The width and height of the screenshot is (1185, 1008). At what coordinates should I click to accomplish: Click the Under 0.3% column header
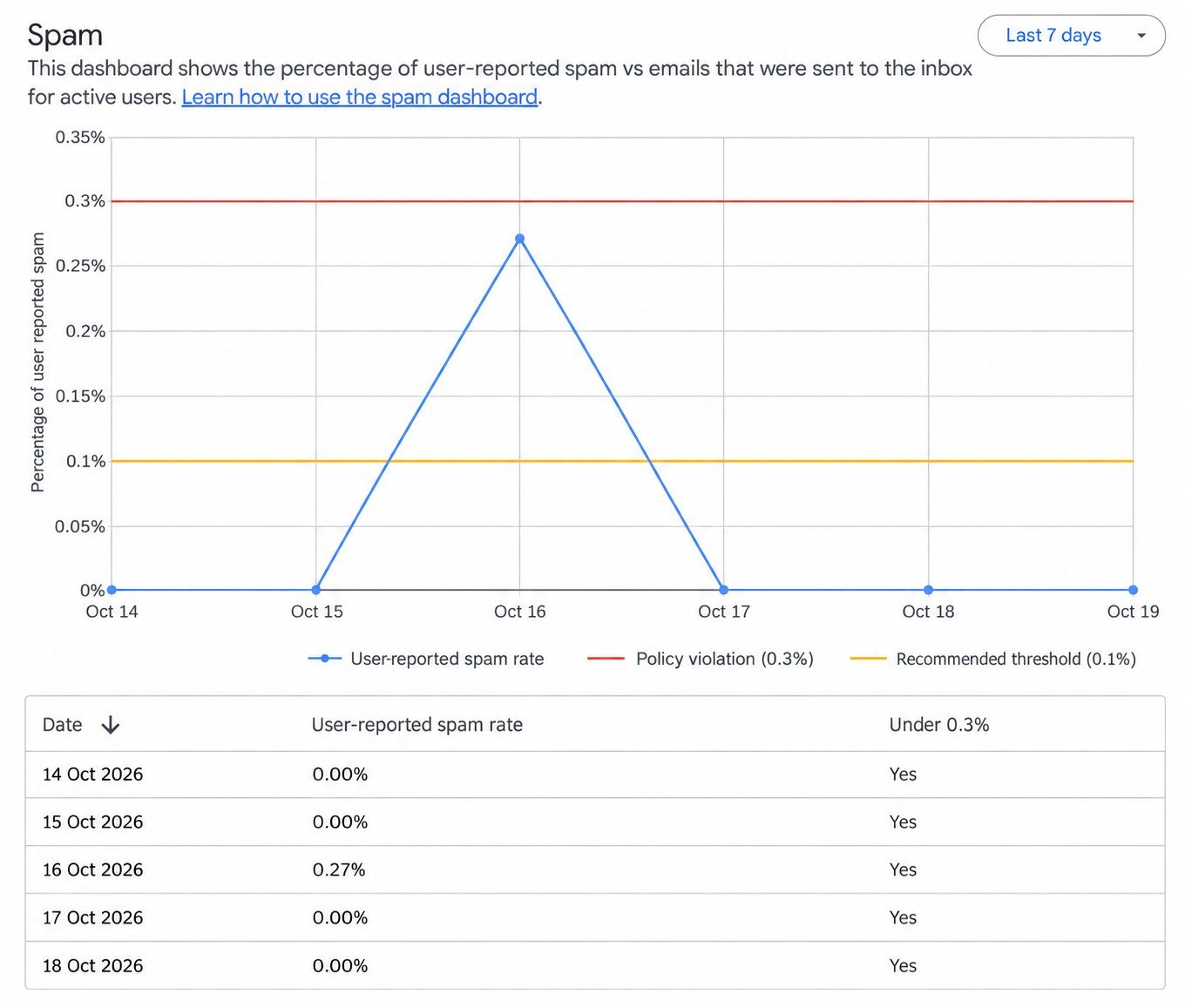pos(939,725)
